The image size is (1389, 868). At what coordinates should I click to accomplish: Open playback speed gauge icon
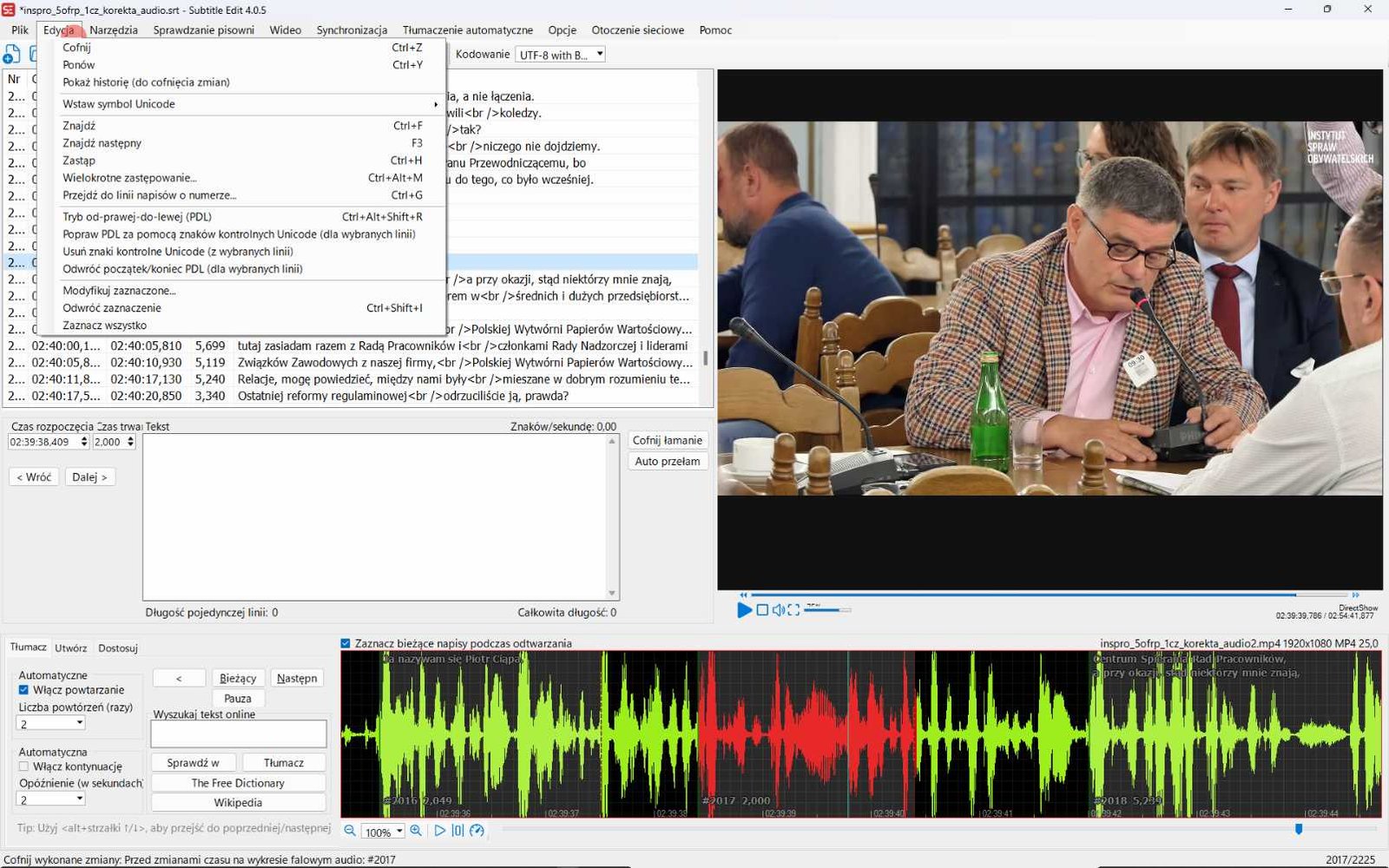coord(477,831)
